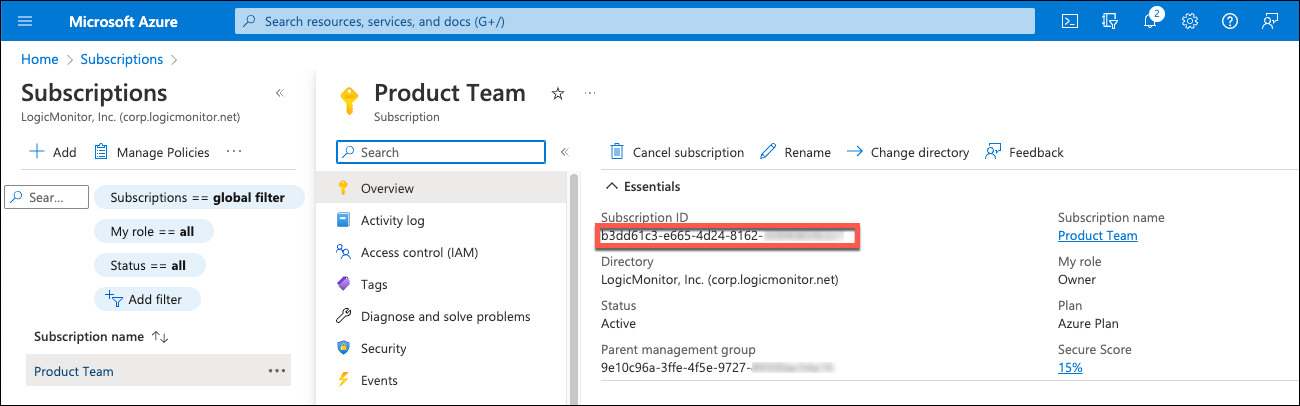Open Directories and subscriptions filter icon
The image size is (1300, 406).
pos(1109,21)
